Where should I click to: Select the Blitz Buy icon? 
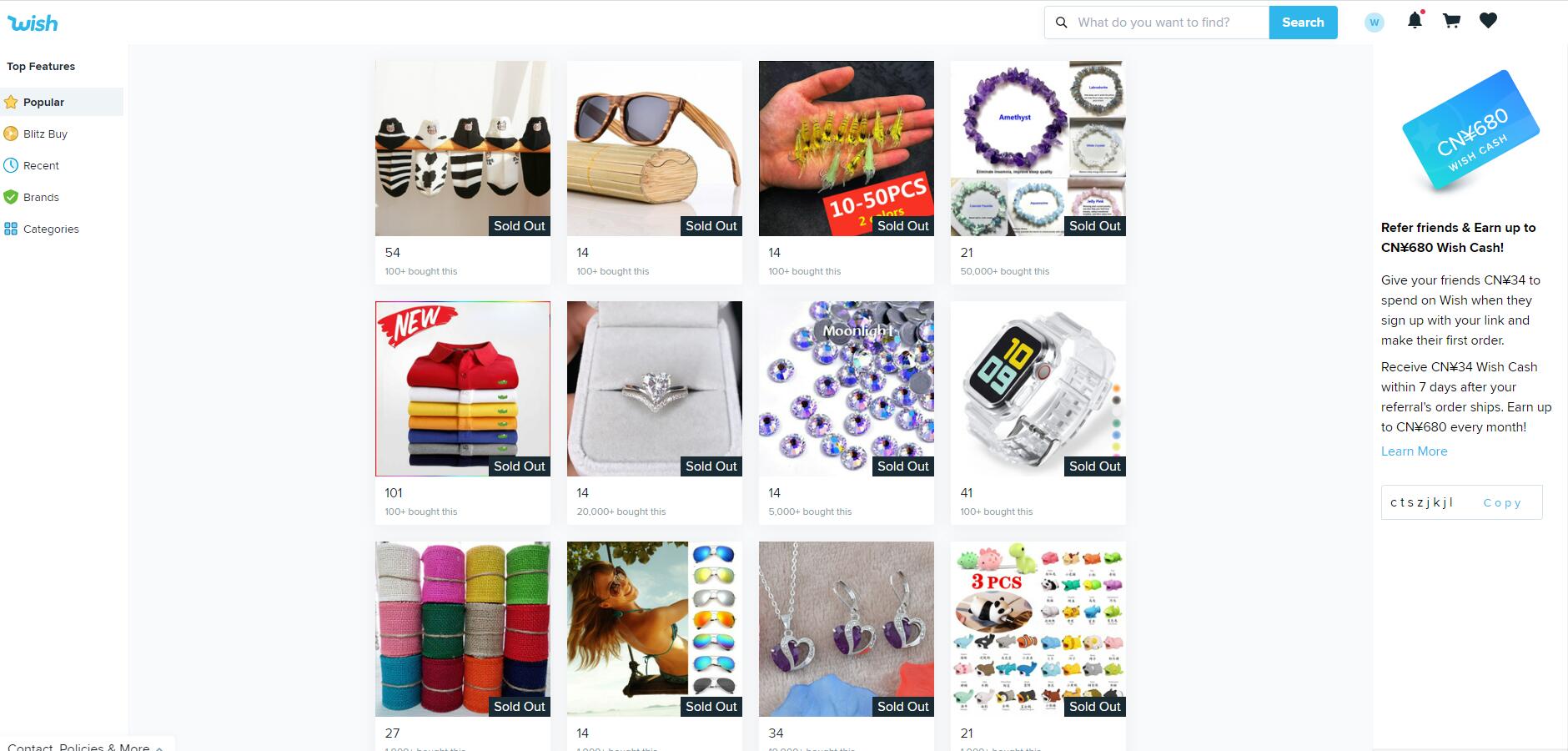[11, 134]
